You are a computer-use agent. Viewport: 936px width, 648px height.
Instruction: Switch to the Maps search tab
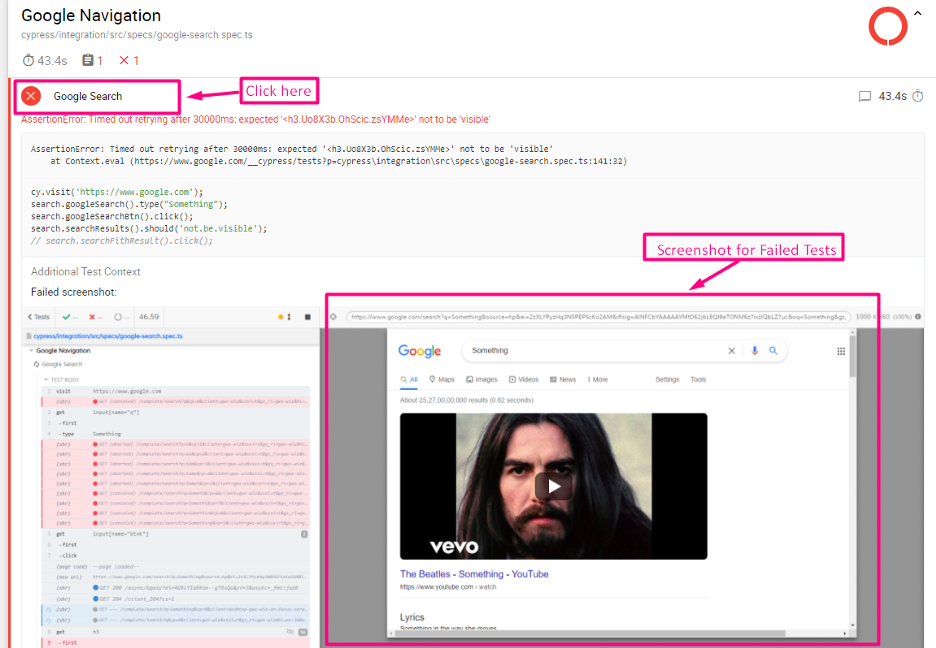point(441,380)
